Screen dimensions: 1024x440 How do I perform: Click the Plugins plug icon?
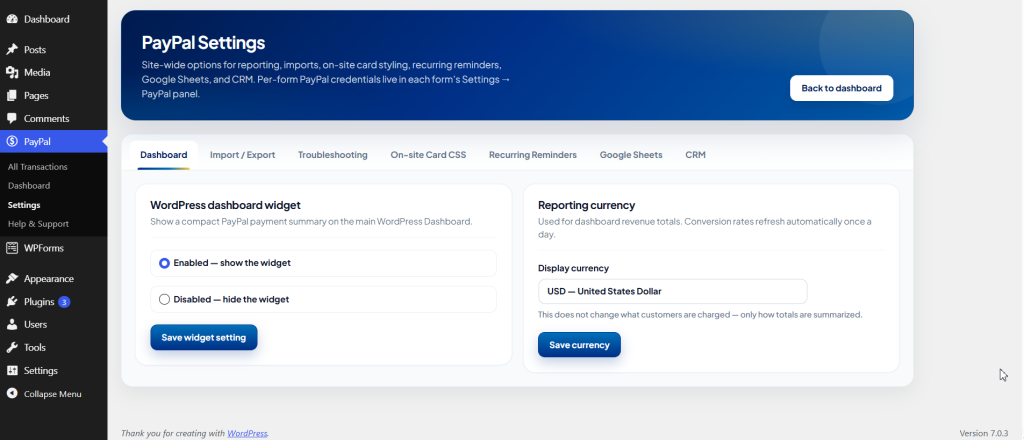click(12, 302)
